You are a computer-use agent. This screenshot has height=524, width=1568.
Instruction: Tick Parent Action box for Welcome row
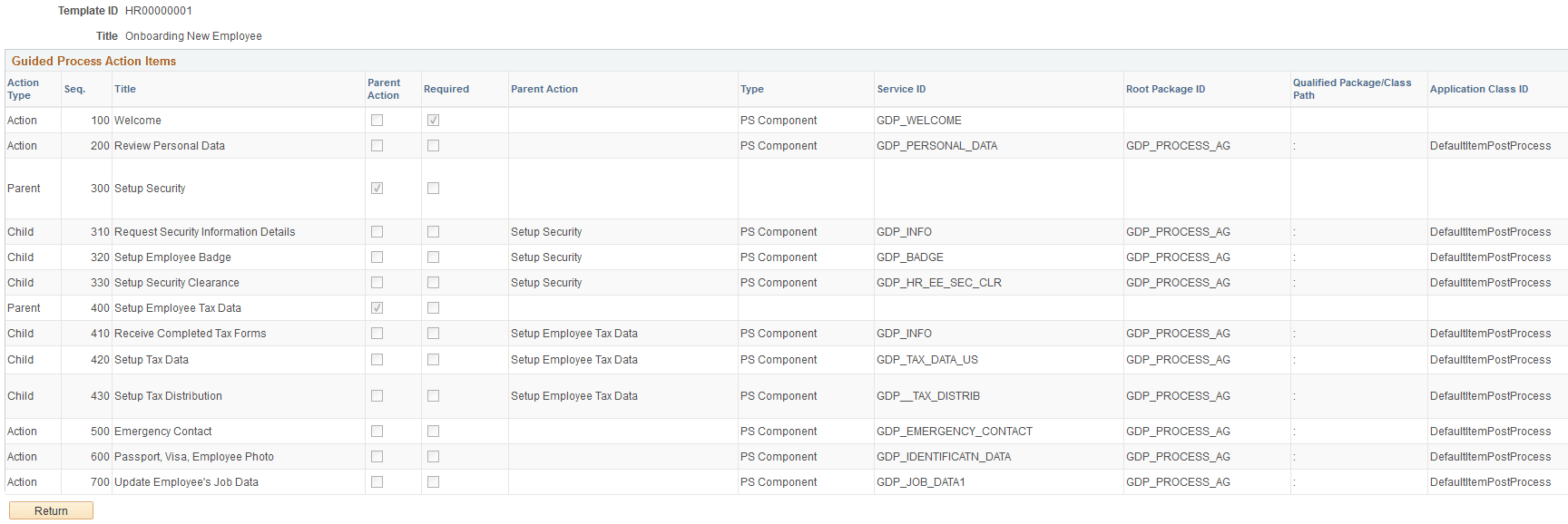377,121
